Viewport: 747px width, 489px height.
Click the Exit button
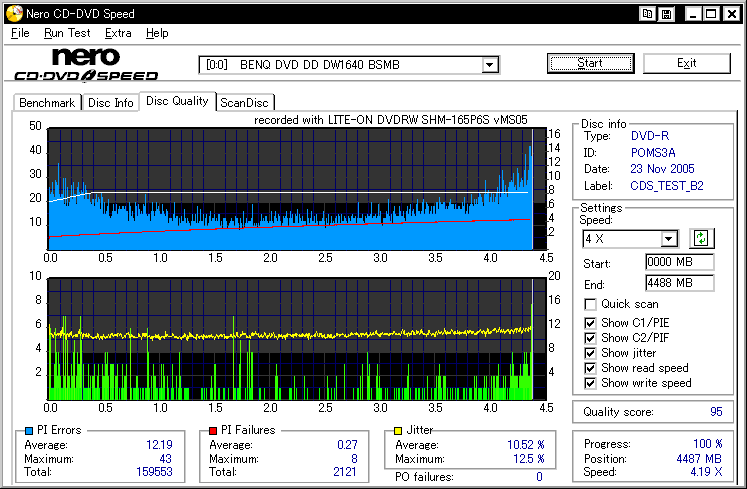click(686, 63)
